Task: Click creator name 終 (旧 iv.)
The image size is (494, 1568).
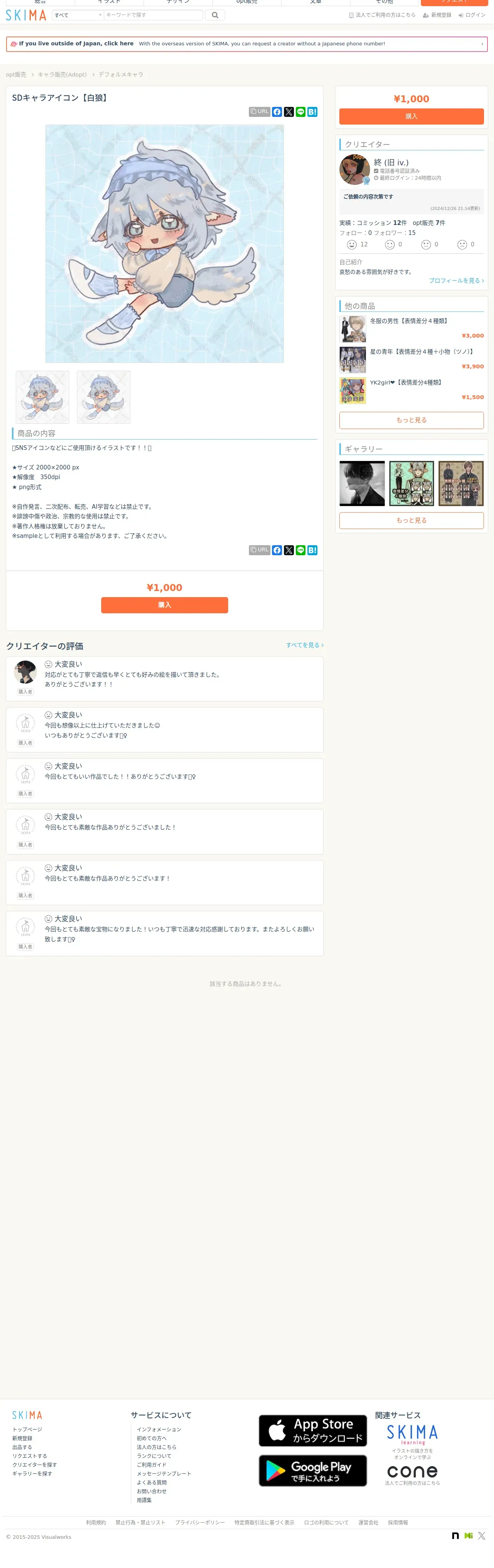Action: pyautogui.click(x=391, y=163)
